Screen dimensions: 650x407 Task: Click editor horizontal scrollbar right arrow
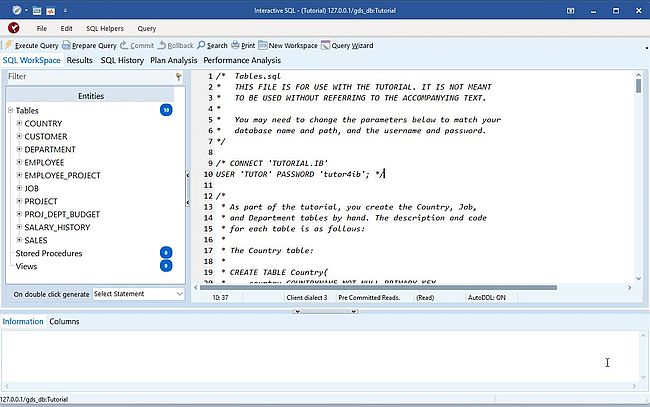(629, 287)
